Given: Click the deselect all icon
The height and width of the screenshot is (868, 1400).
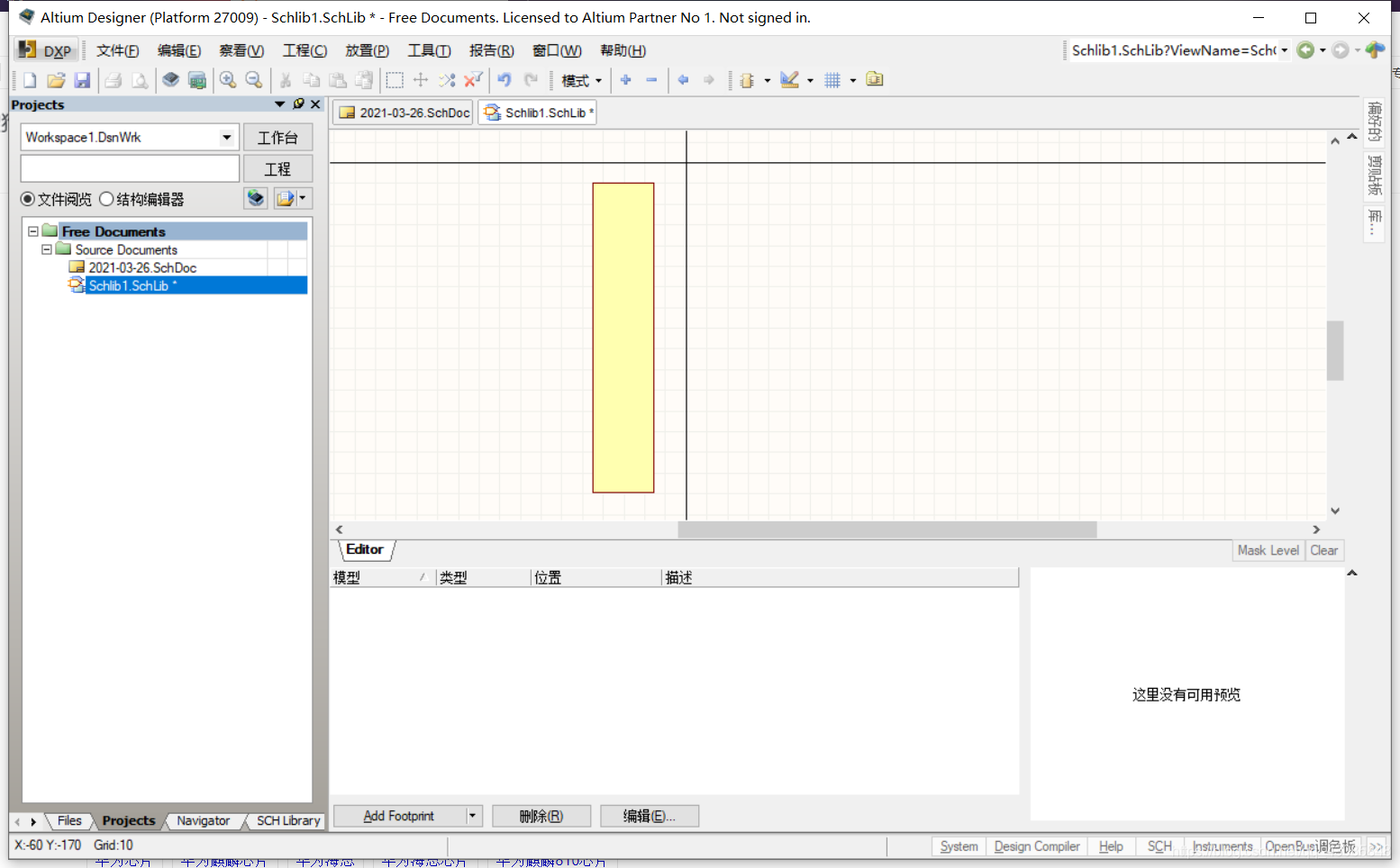Looking at the screenshot, I should [x=447, y=80].
